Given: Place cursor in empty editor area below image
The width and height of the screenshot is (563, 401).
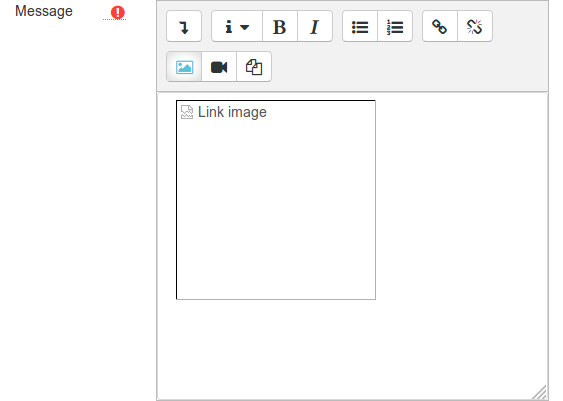Looking at the screenshot, I should (352, 345).
